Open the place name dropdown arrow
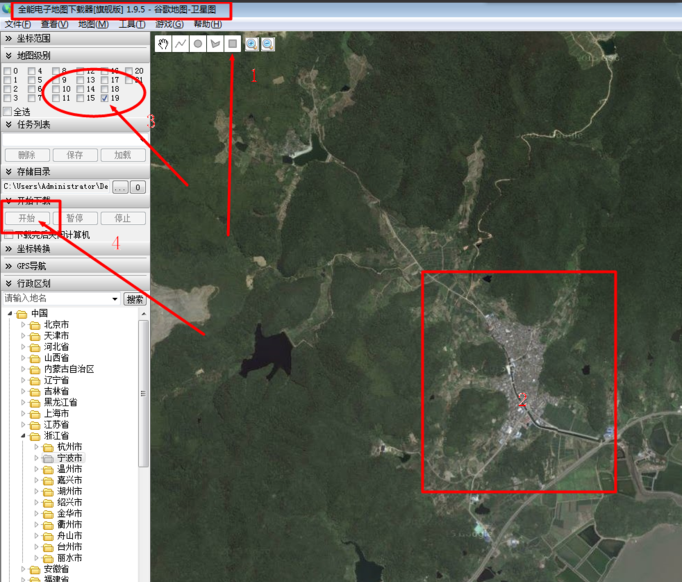Image resolution: width=682 pixels, height=582 pixels. tap(115, 299)
